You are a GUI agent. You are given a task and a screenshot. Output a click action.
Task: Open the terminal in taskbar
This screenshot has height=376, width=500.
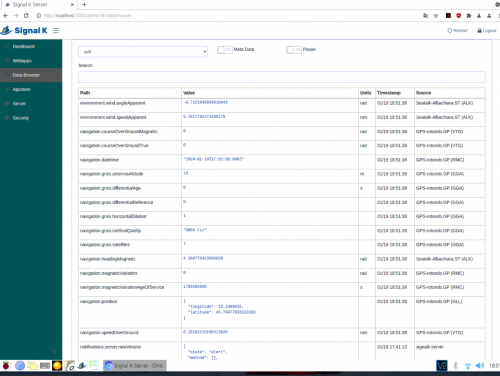pos(45,366)
